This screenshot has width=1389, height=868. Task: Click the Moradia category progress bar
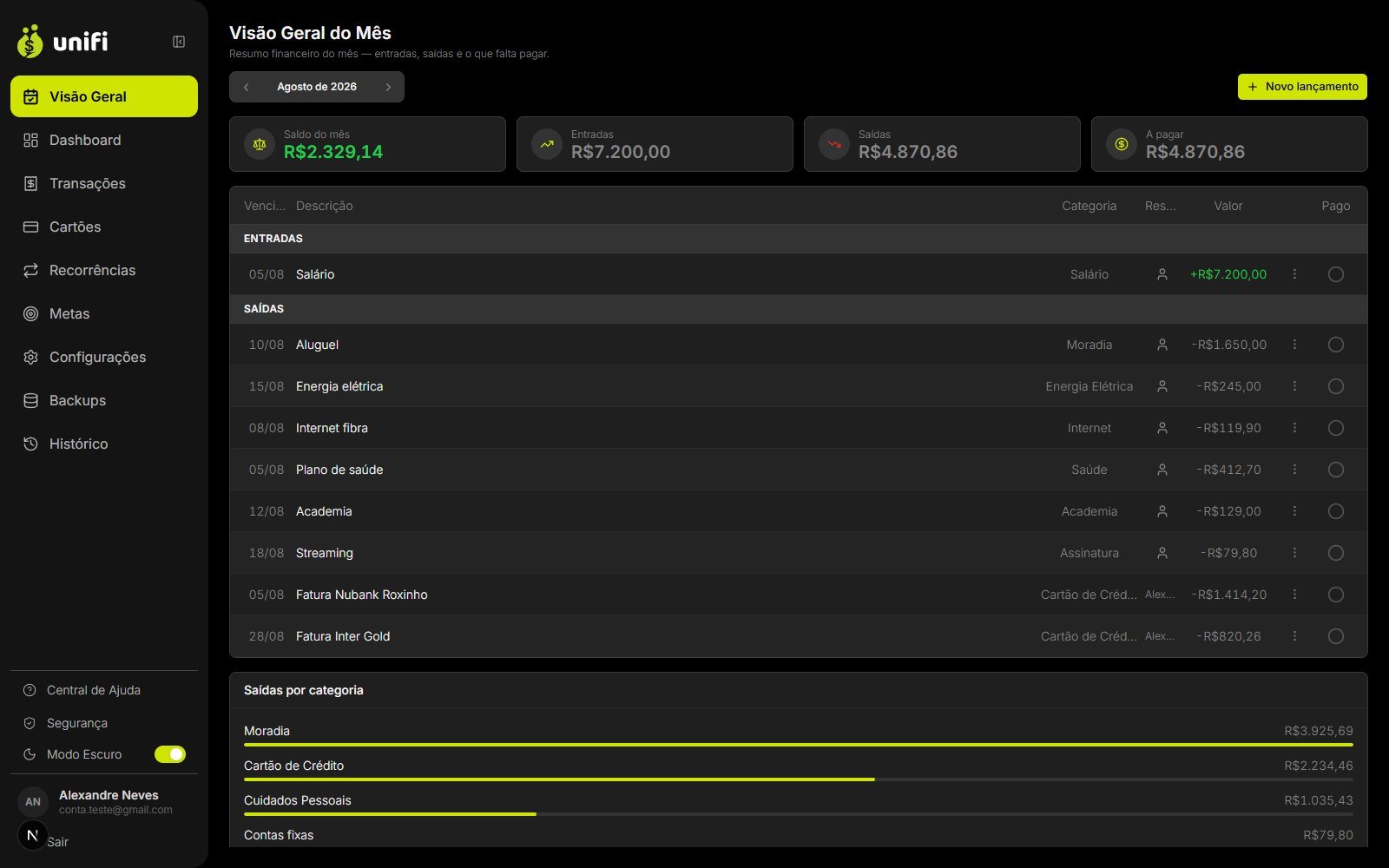click(799, 745)
